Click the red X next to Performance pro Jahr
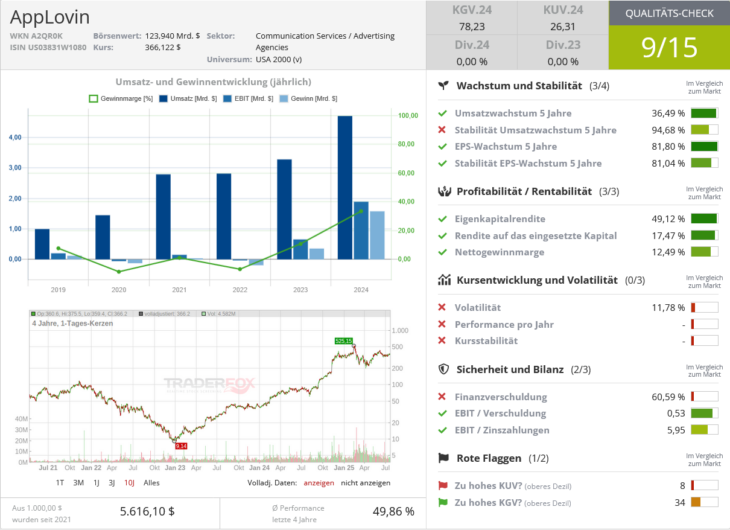Screen dimensions: 730x530 click(442, 324)
